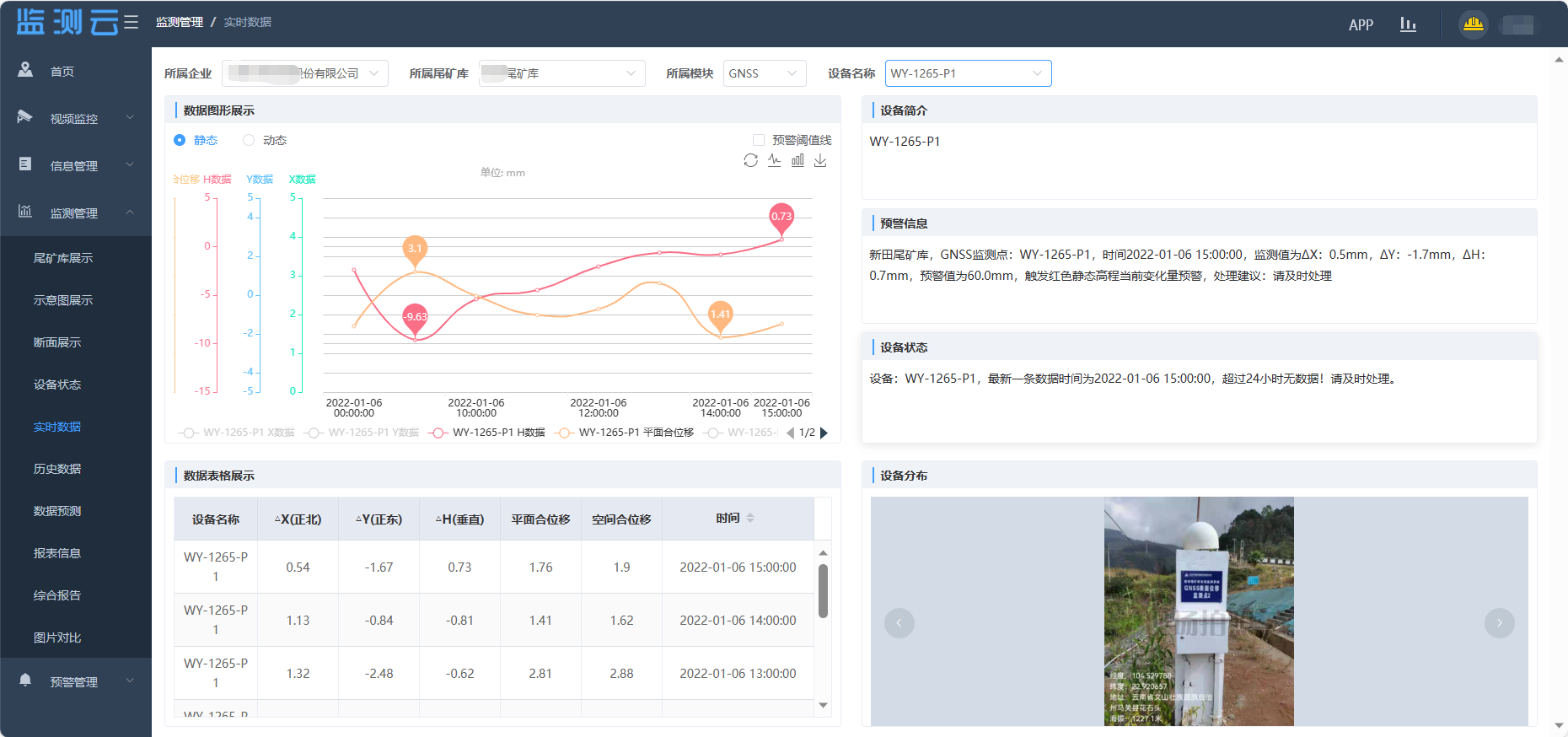Open 设备状态 in the sidebar

coord(57,385)
